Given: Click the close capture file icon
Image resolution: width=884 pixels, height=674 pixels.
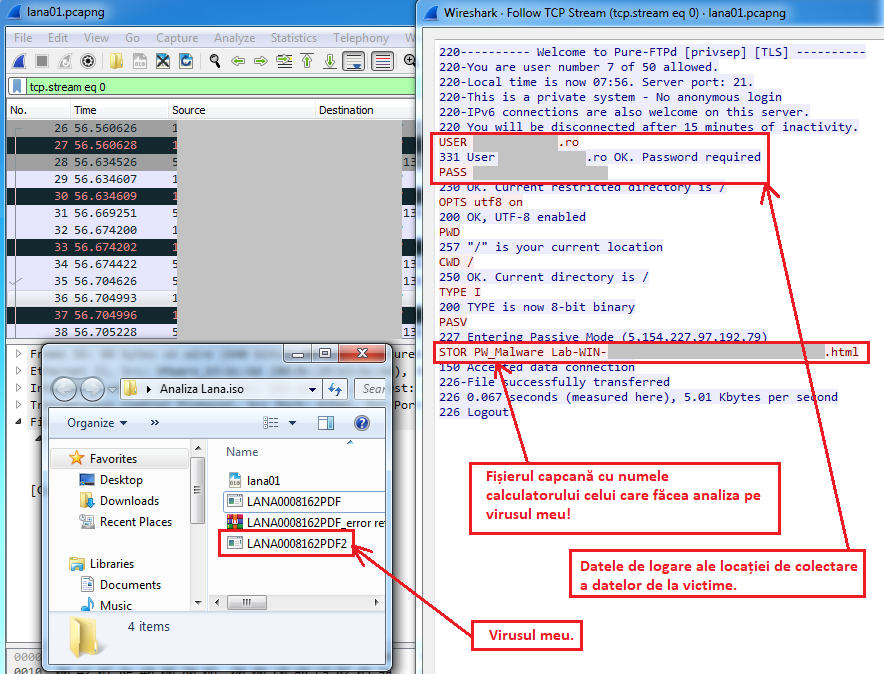Looking at the screenshot, I should pos(163,61).
